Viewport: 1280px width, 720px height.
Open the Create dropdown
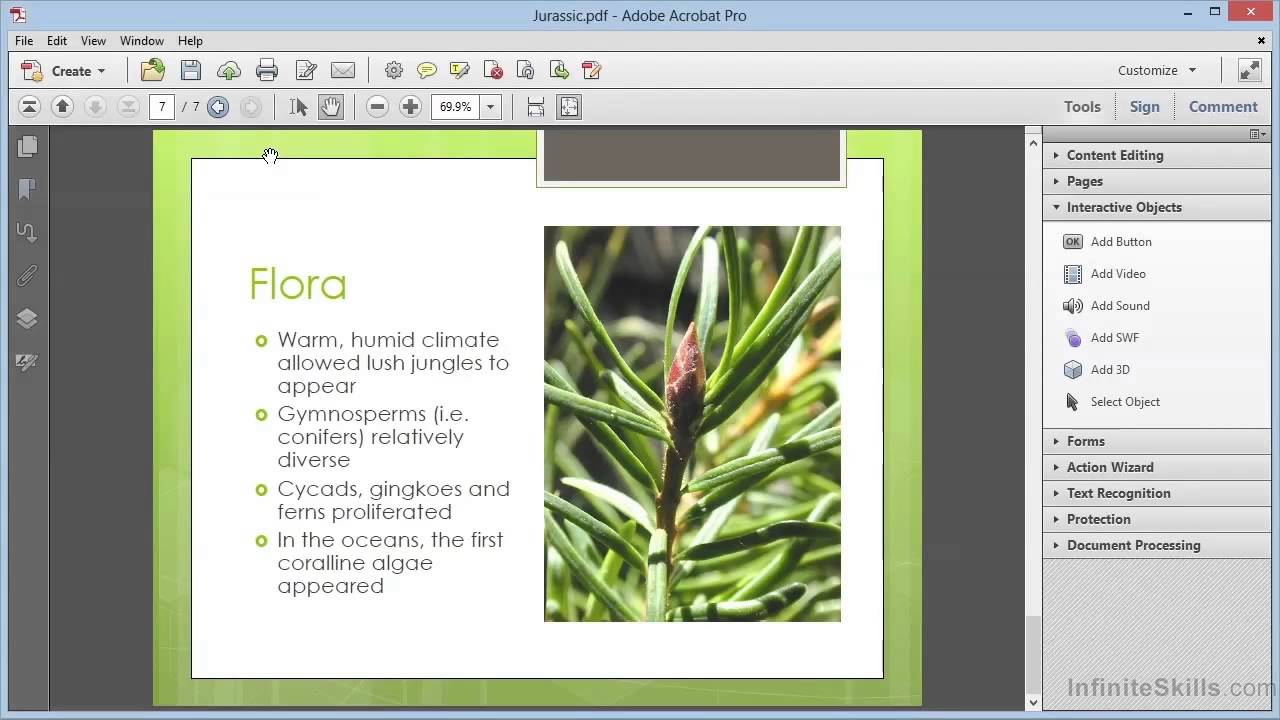[63, 70]
